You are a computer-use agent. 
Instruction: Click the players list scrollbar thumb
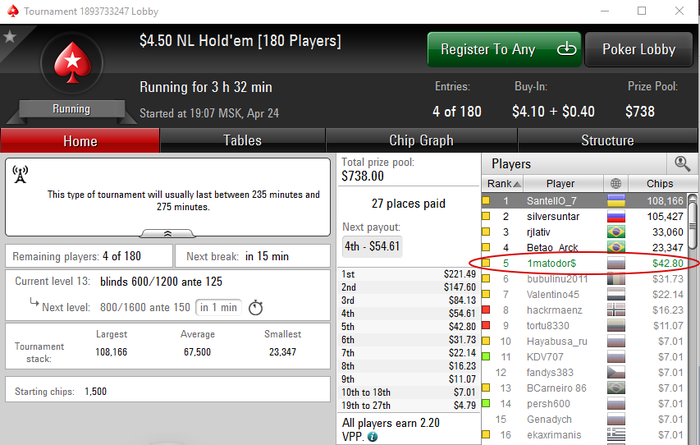(x=692, y=221)
